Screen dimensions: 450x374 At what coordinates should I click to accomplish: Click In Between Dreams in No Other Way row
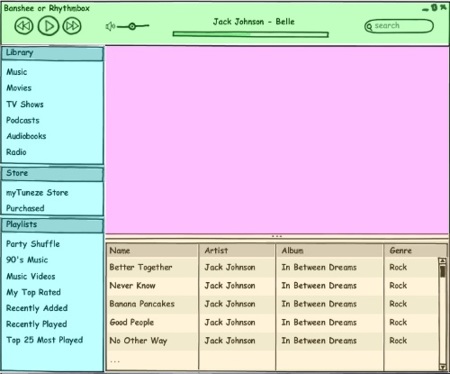coord(319,341)
